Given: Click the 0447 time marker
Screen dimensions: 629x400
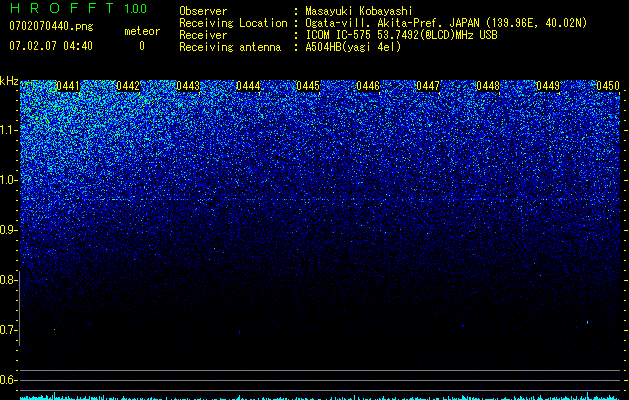Looking at the screenshot, I should [x=428, y=86].
